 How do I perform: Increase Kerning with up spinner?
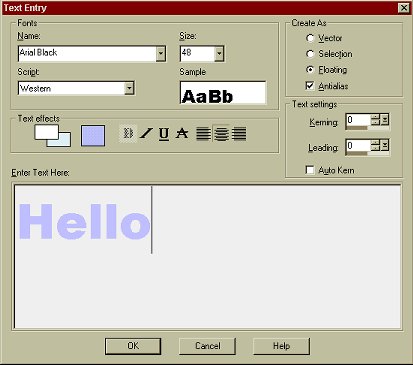[x=376, y=117]
